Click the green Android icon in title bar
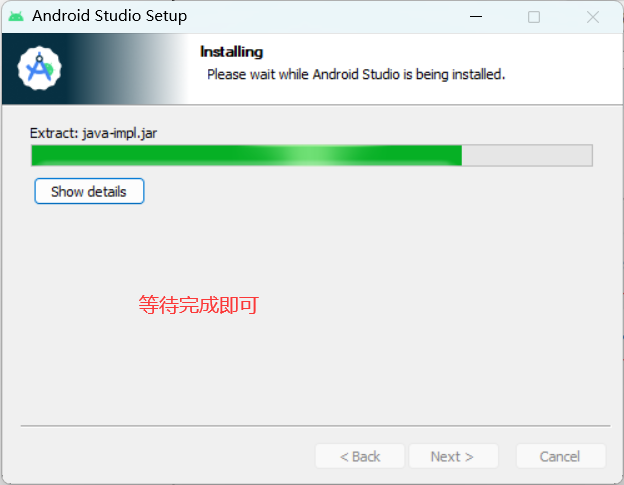 pos(16,16)
